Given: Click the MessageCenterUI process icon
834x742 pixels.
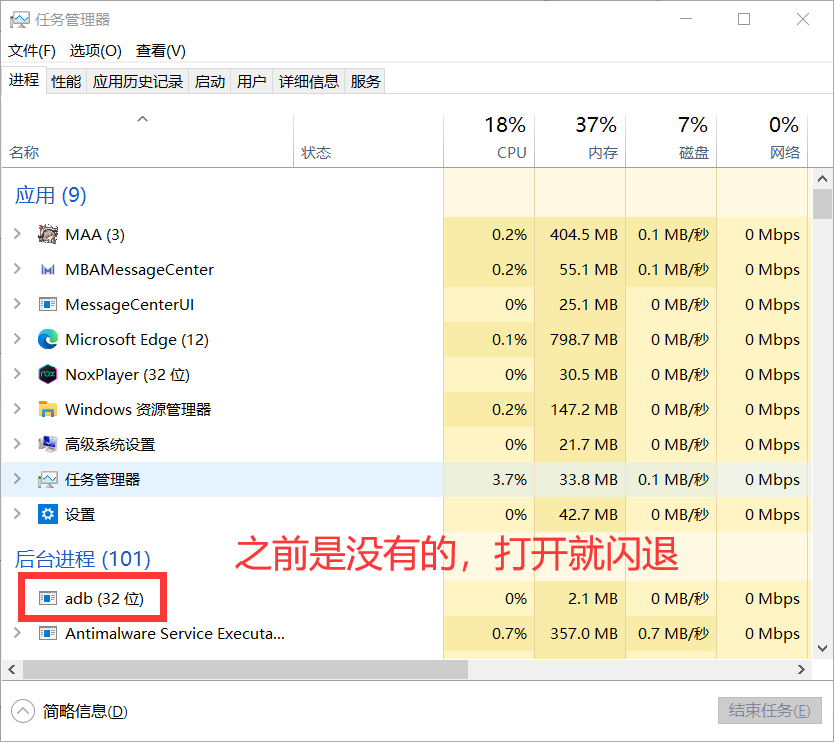Looking at the screenshot, I should [48, 304].
